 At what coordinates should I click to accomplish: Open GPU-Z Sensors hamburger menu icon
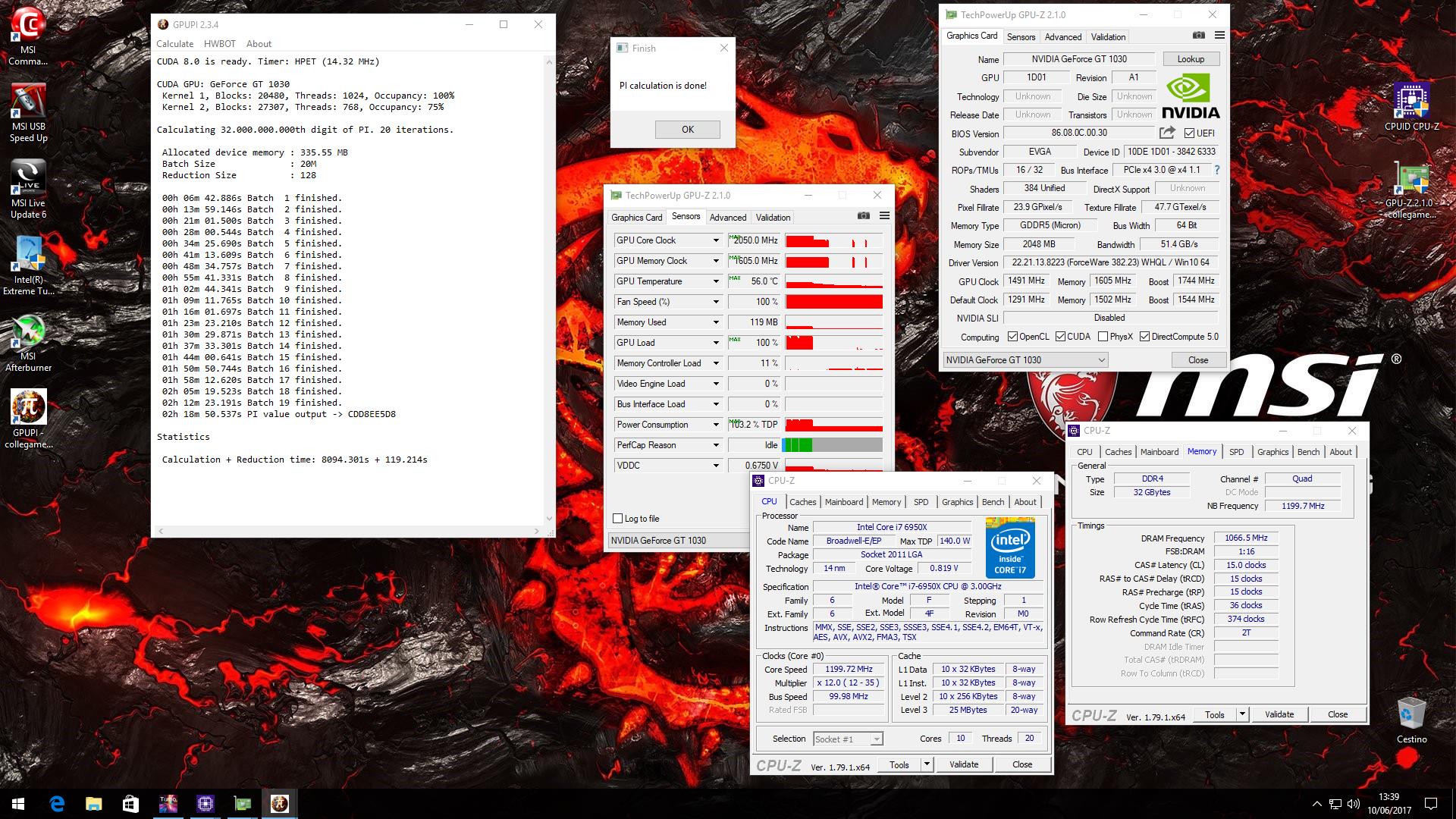(884, 215)
